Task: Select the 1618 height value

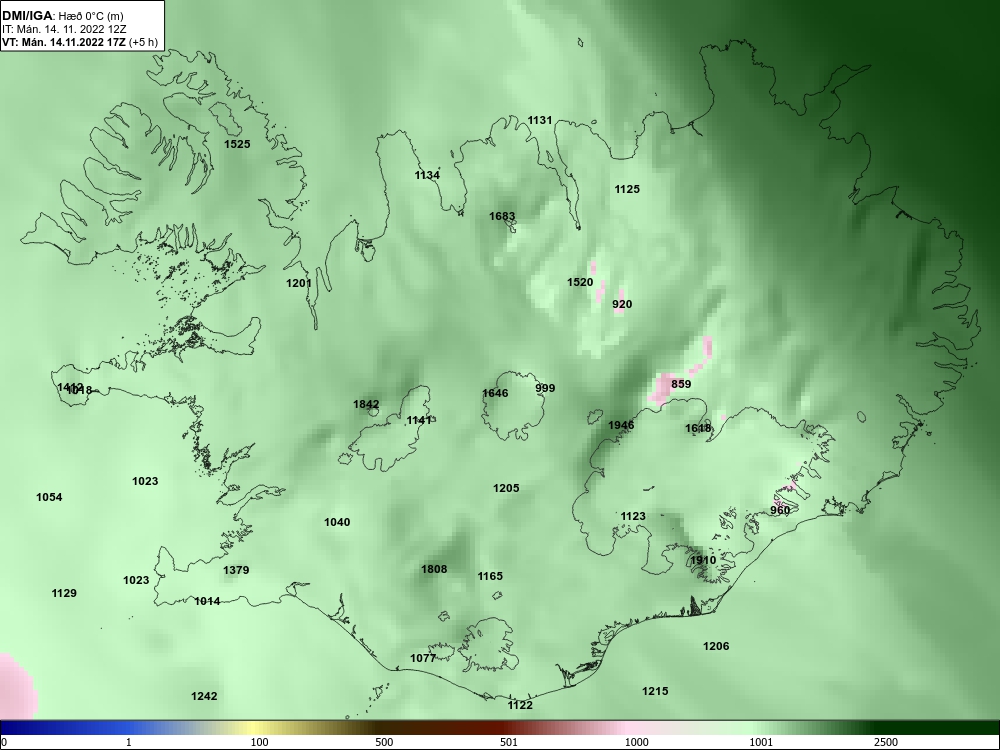Action: [698, 428]
